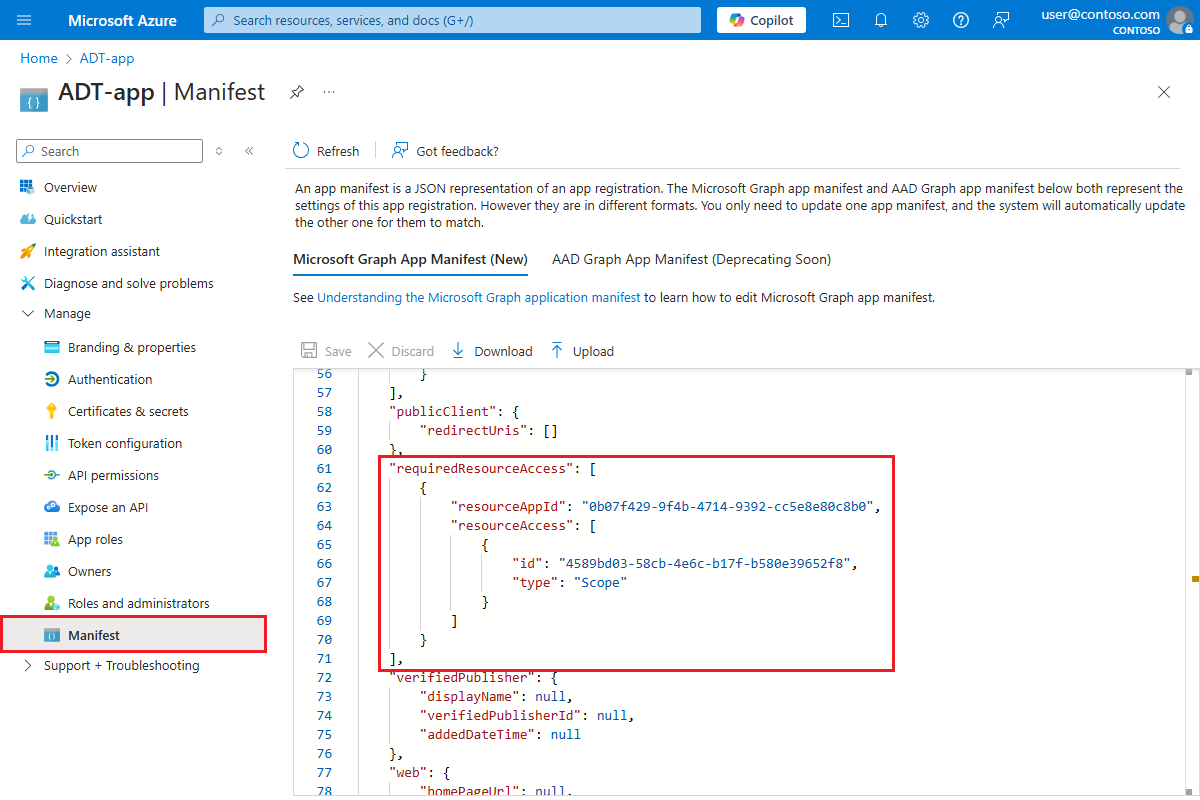
Task: Select Microsoft Graph App Manifest tab
Action: 410,259
